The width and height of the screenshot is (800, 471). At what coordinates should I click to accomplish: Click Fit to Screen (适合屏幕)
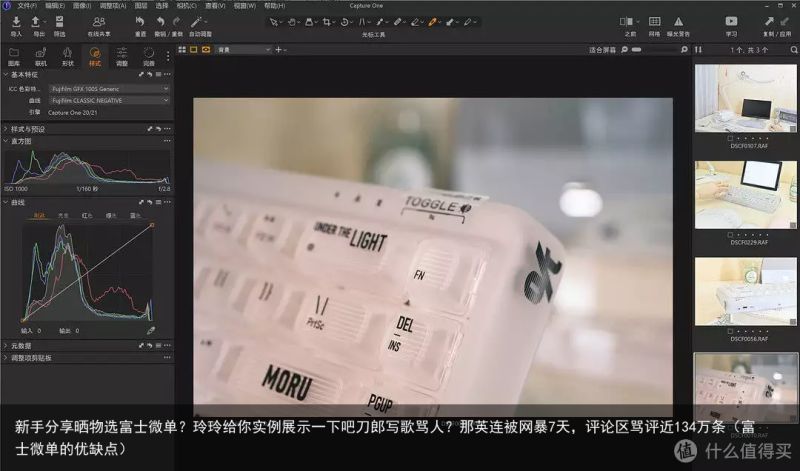[x=602, y=50]
